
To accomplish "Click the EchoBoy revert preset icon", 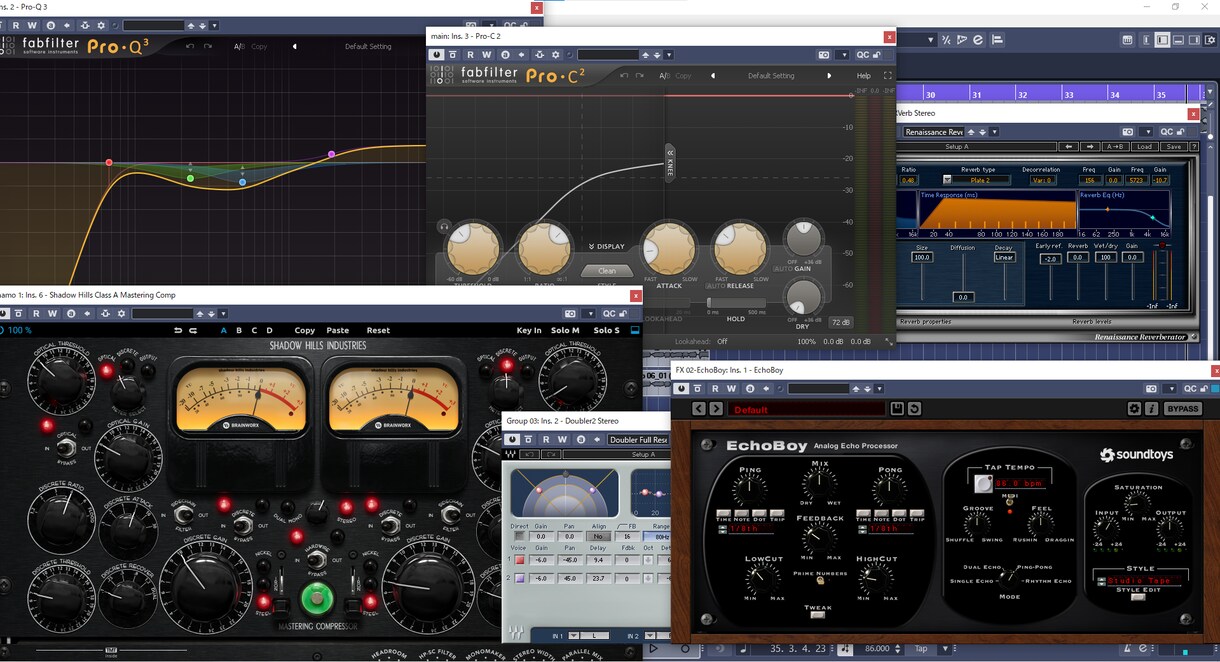I will [x=914, y=409].
